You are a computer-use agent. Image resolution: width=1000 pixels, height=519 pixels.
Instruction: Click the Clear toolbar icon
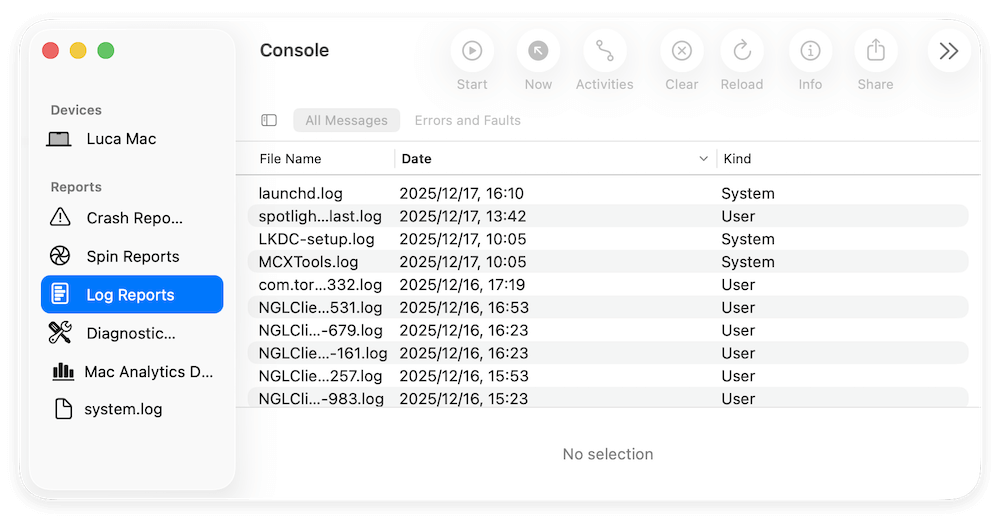tap(682, 51)
